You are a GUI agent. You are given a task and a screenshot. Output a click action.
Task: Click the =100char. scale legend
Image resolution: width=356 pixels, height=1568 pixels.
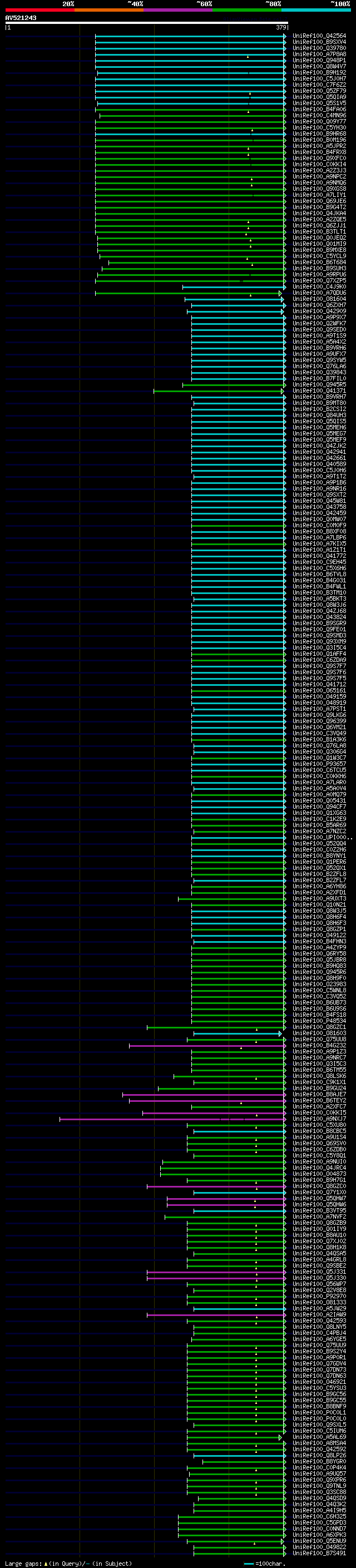click(264, 1564)
